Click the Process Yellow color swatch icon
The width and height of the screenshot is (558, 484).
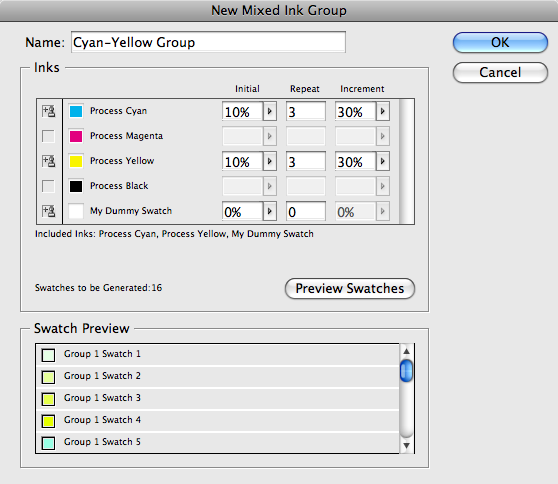(x=76, y=161)
